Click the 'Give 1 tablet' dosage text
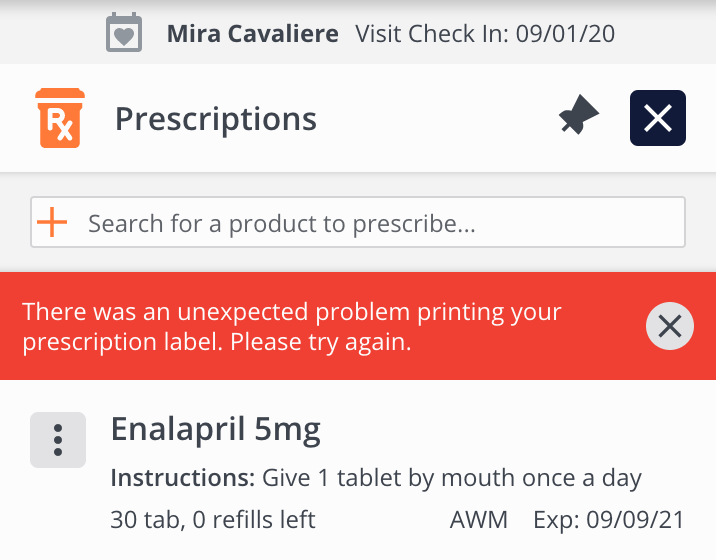The width and height of the screenshot is (716, 560). click(451, 478)
